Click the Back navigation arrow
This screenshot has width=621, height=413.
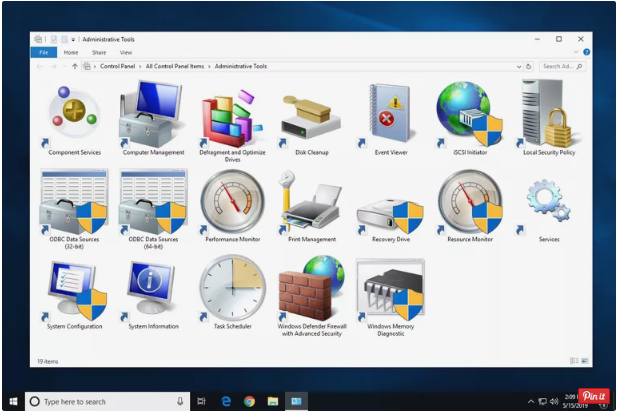(x=40, y=67)
